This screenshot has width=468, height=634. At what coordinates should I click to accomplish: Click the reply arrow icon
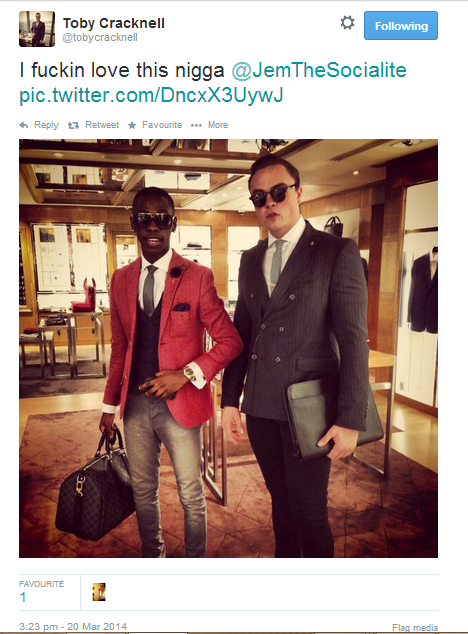click(x=23, y=125)
